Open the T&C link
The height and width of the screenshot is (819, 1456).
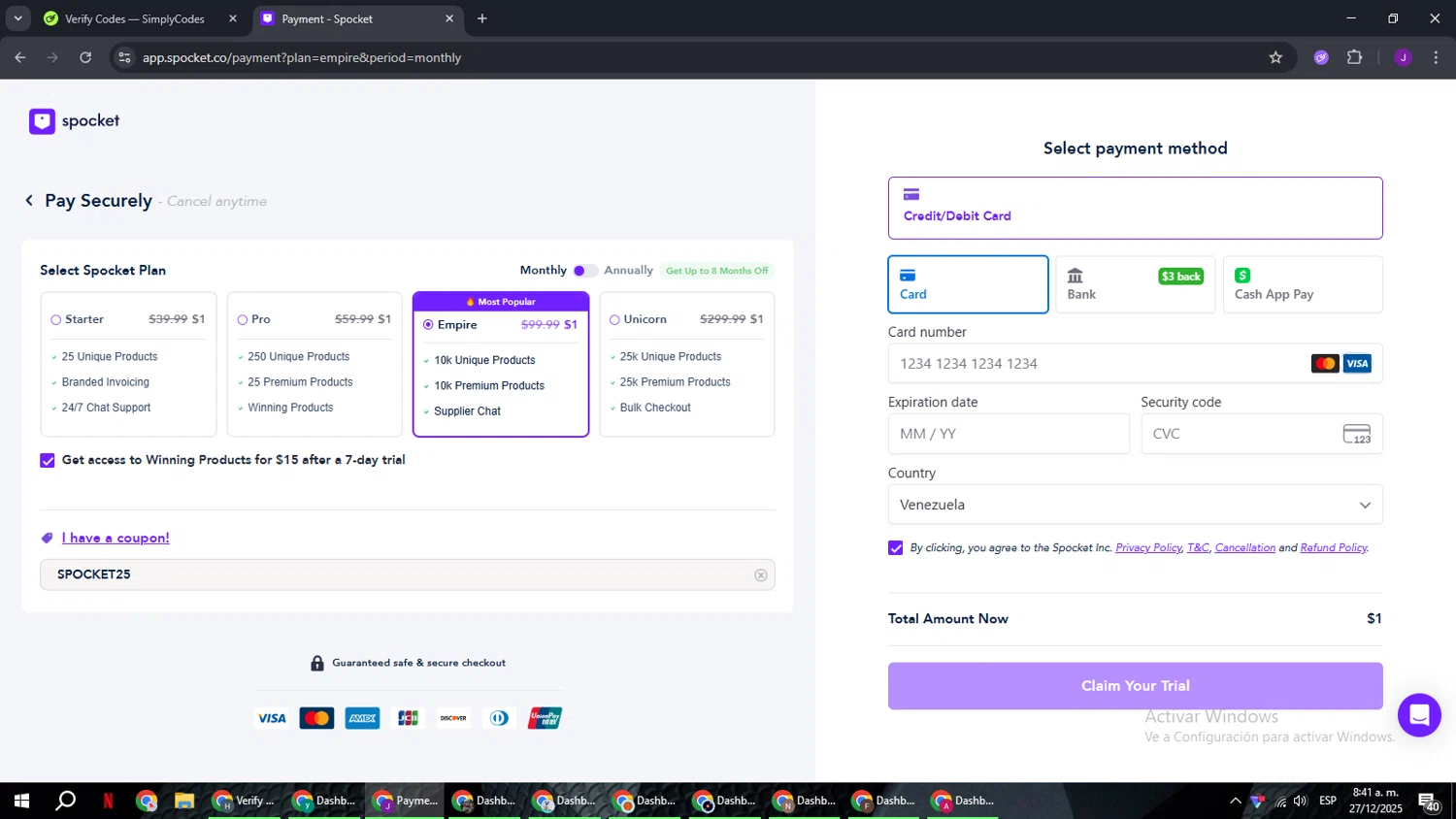pos(1198,548)
